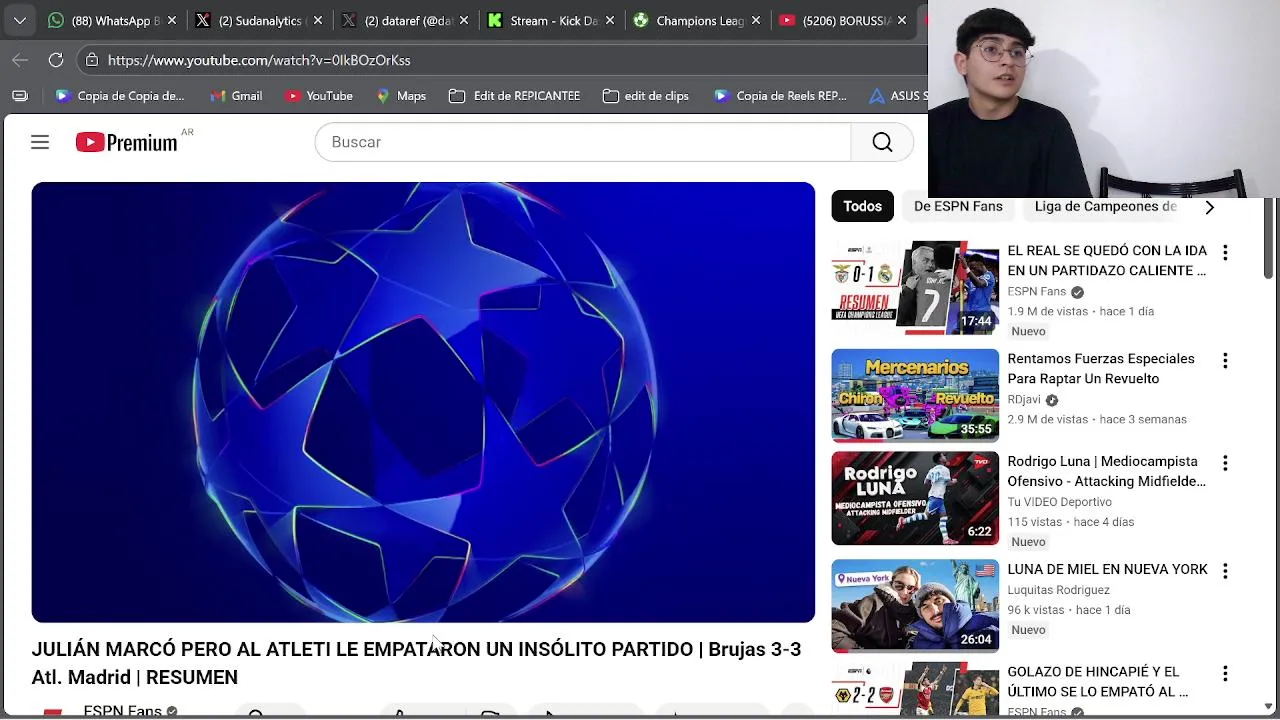Open LUNA DE MIEL EN NUEVA YORK title
This screenshot has height=720, width=1280.
[x=1107, y=569]
